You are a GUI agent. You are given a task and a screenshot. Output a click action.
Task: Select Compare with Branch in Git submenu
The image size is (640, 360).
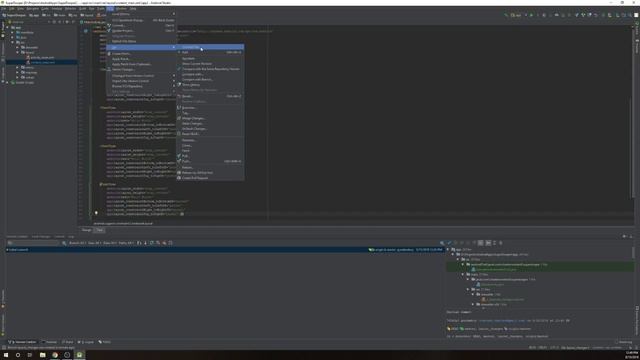(210, 80)
